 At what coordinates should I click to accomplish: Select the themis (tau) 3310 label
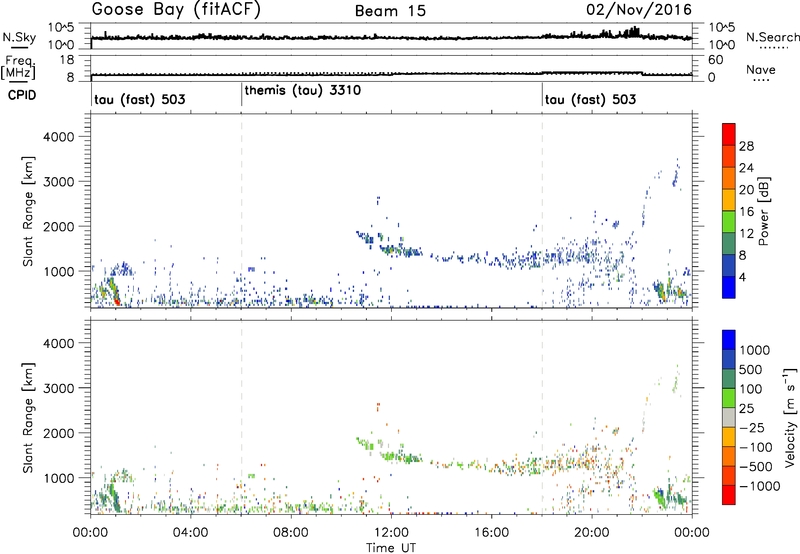(x=303, y=90)
